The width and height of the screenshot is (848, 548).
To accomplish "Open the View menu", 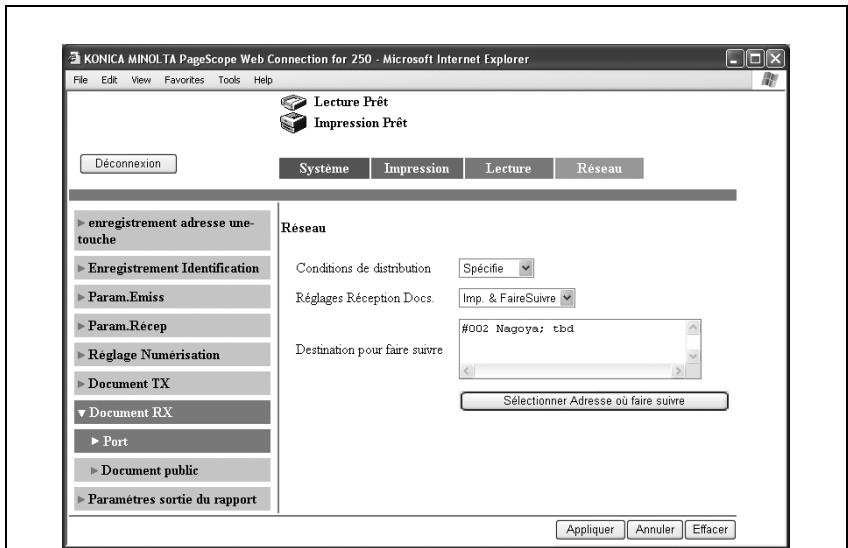I will click(x=141, y=80).
